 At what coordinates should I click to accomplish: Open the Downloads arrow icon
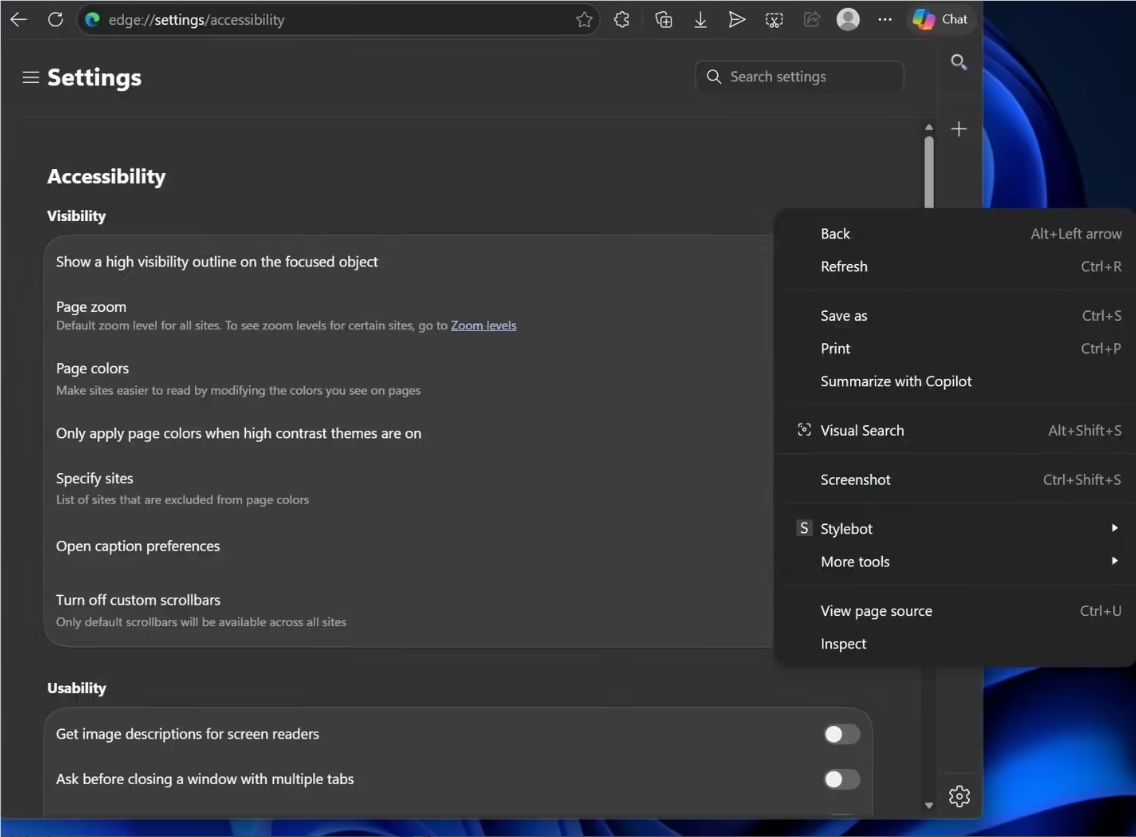(x=700, y=19)
